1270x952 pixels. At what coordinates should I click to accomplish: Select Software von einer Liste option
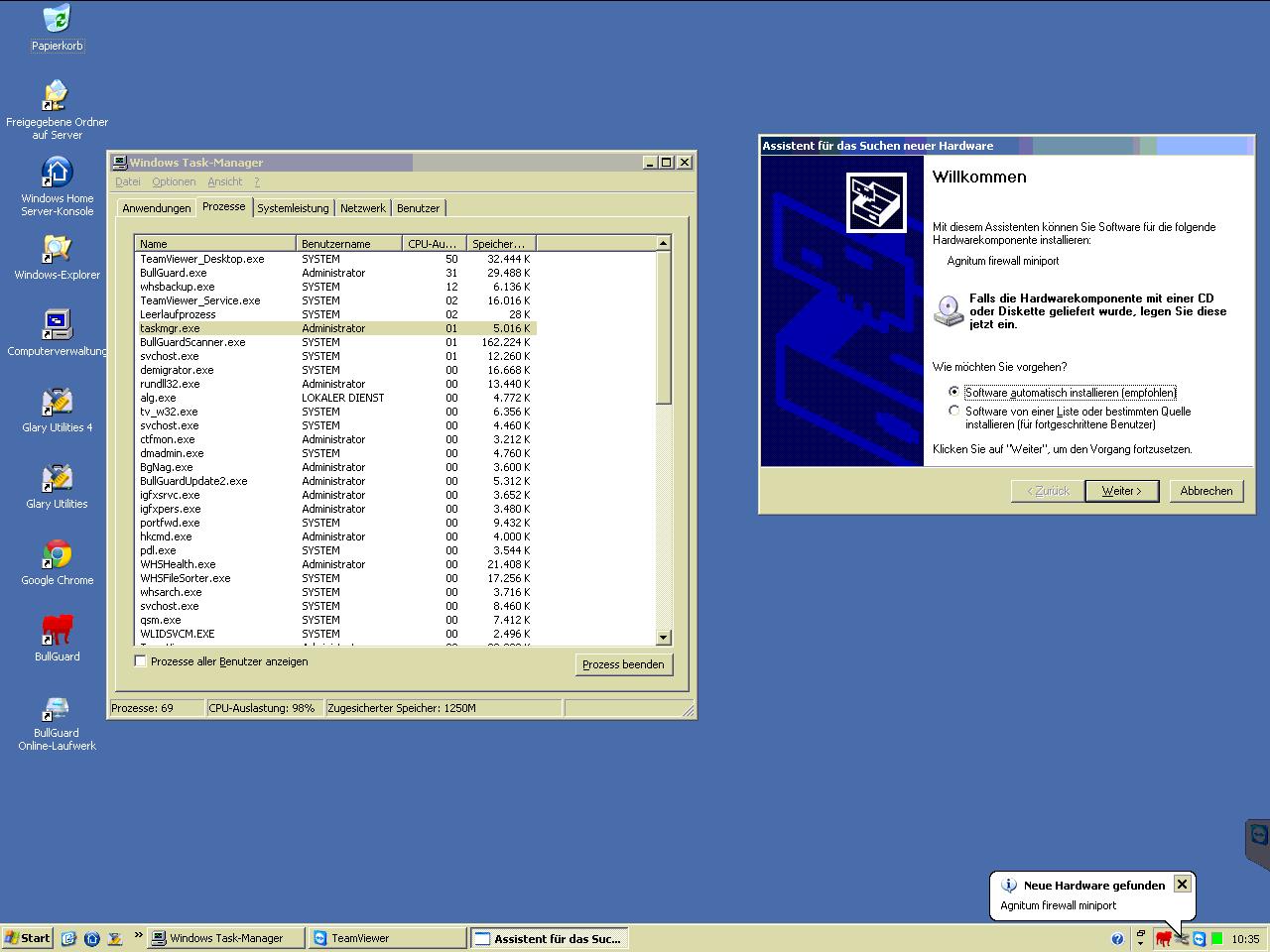click(x=954, y=411)
